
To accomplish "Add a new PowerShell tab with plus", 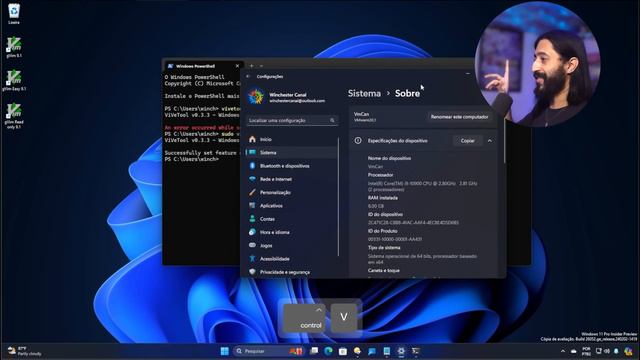I will (x=251, y=66).
